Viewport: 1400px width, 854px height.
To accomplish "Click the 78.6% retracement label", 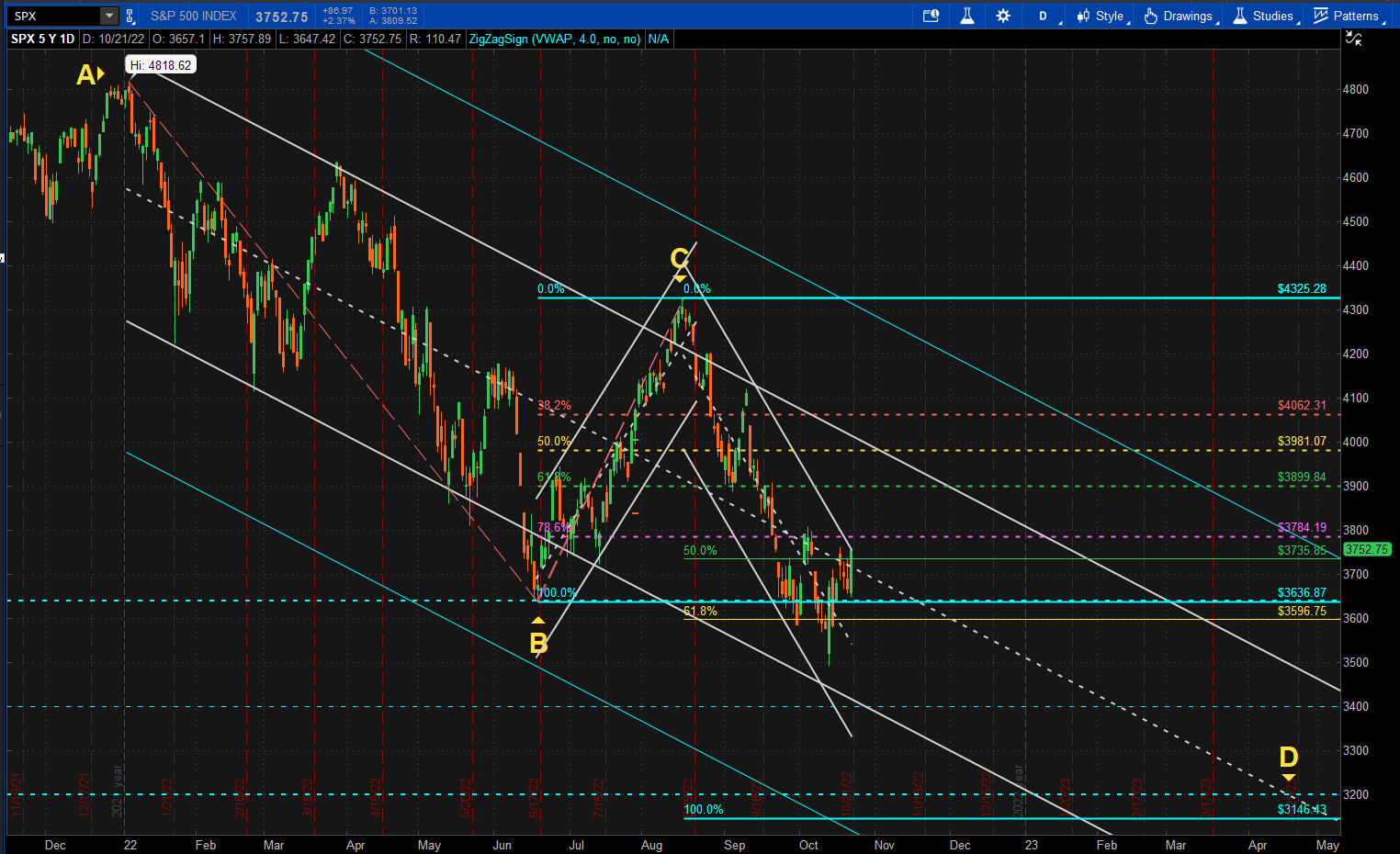I will pos(554,527).
